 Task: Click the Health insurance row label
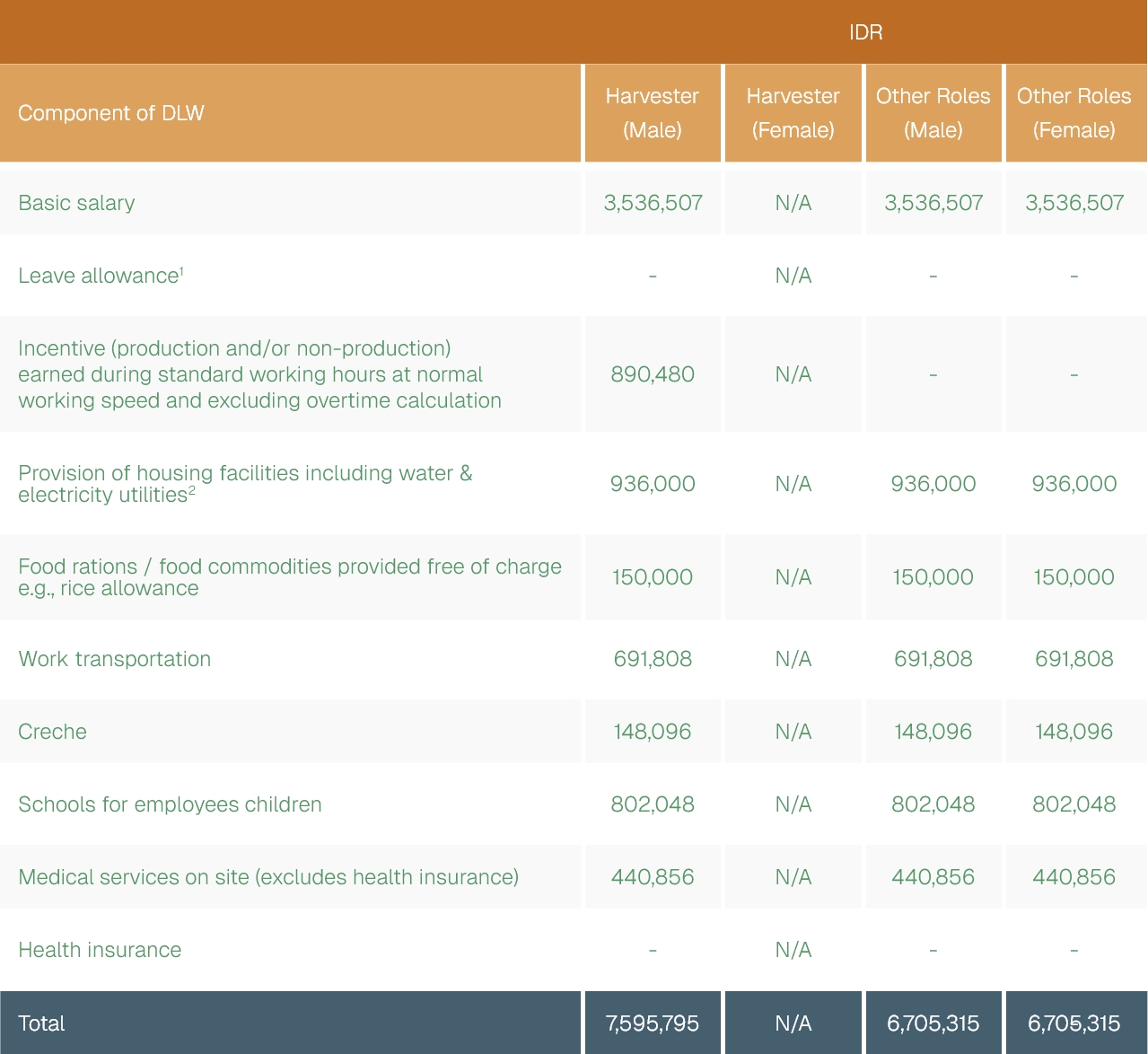100,950
